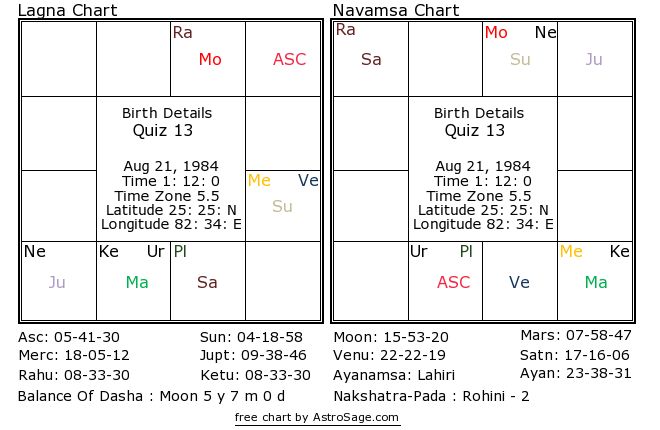
Task: Select the Navamsa Chart title
Action: (396, 11)
